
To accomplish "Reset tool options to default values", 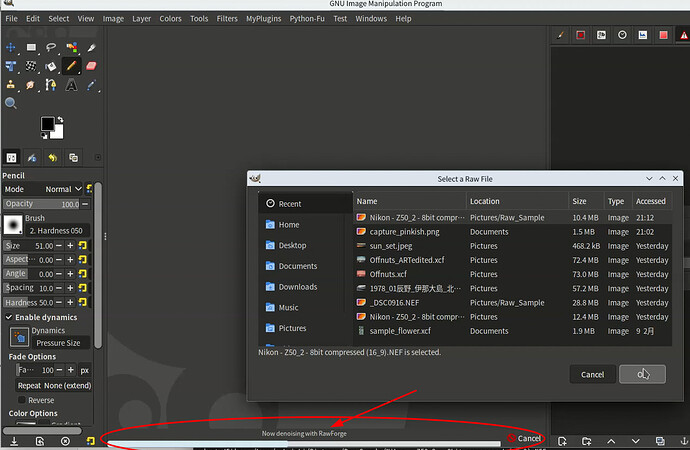I will tap(91, 441).
